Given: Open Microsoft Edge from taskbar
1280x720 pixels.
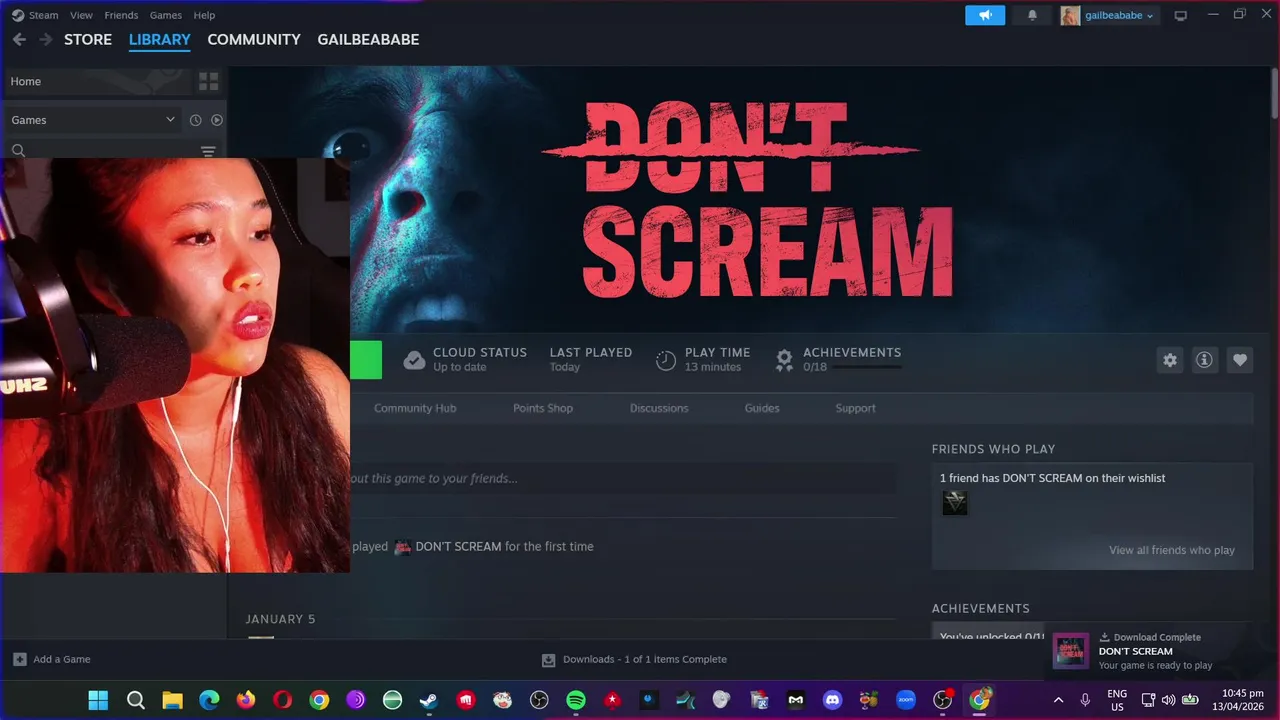Looking at the screenshot, I should pos(209,700).
